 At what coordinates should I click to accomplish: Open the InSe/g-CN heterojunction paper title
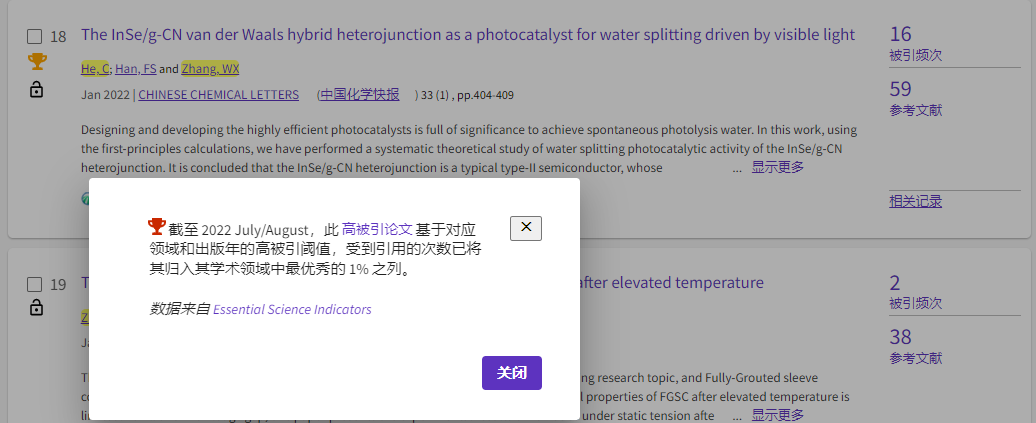467,35
